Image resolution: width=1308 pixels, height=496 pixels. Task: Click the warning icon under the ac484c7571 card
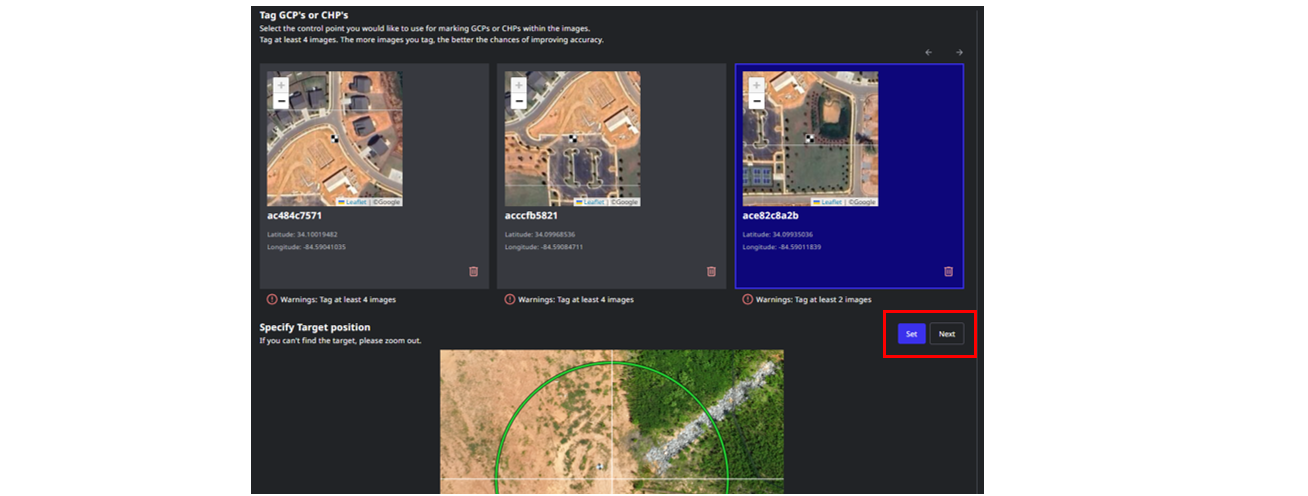(271, 299)
